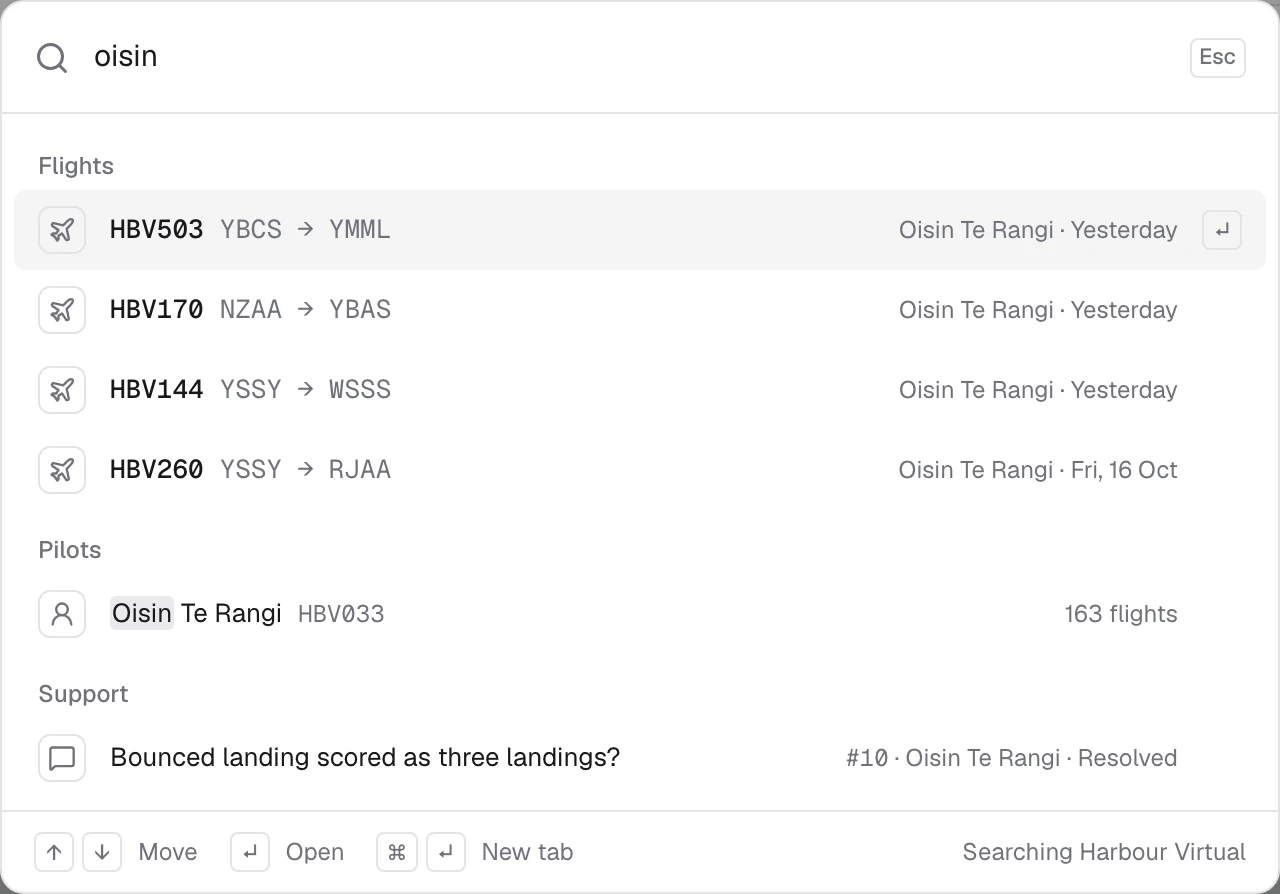Click the "Oisin Te Rangi · Fri, 16 Oct" text
Screen dimensions: 1280x894
pos(1038,470)
